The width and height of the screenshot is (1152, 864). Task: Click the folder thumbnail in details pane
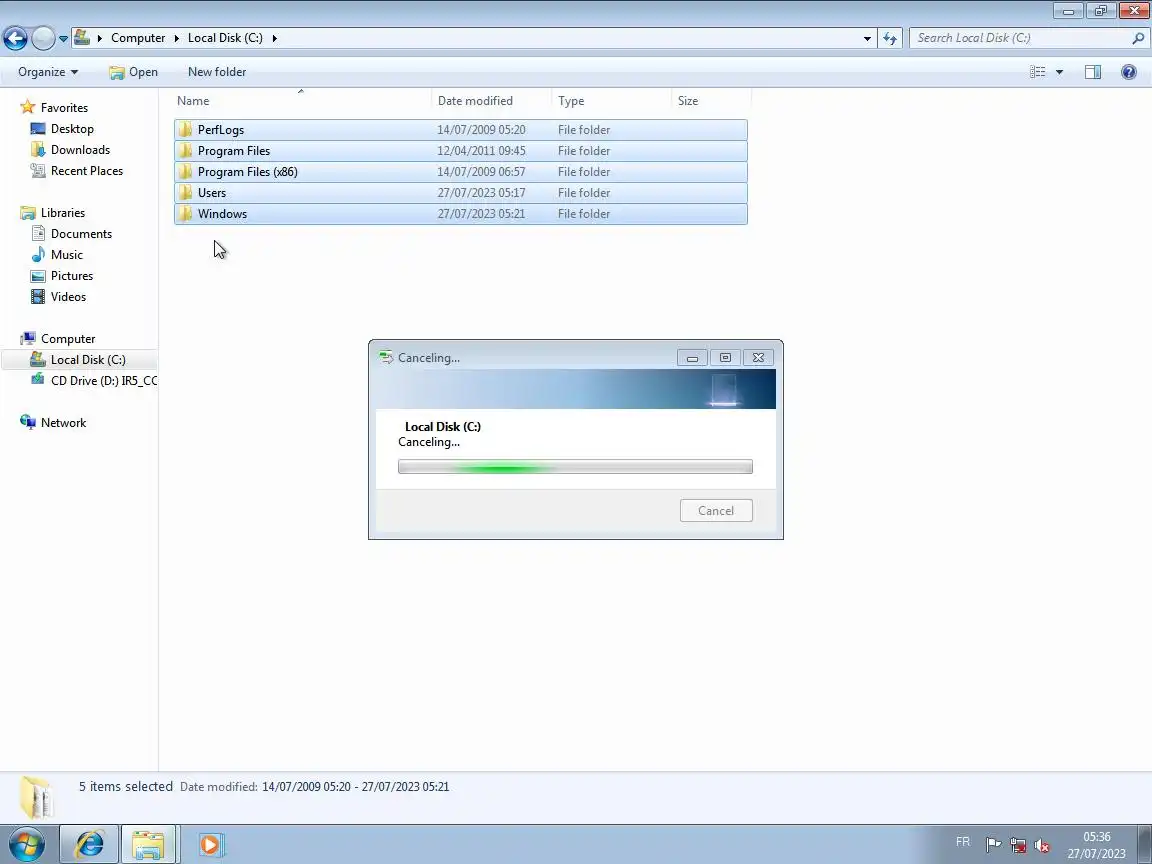click(x=36, y=797)
